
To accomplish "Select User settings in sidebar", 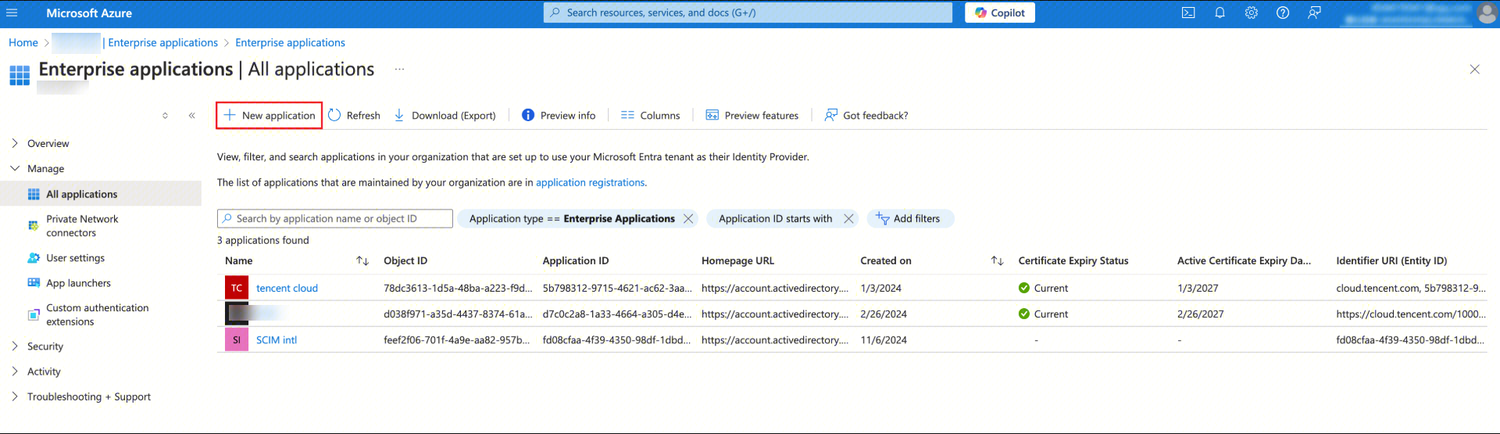I will pos(75,258).
